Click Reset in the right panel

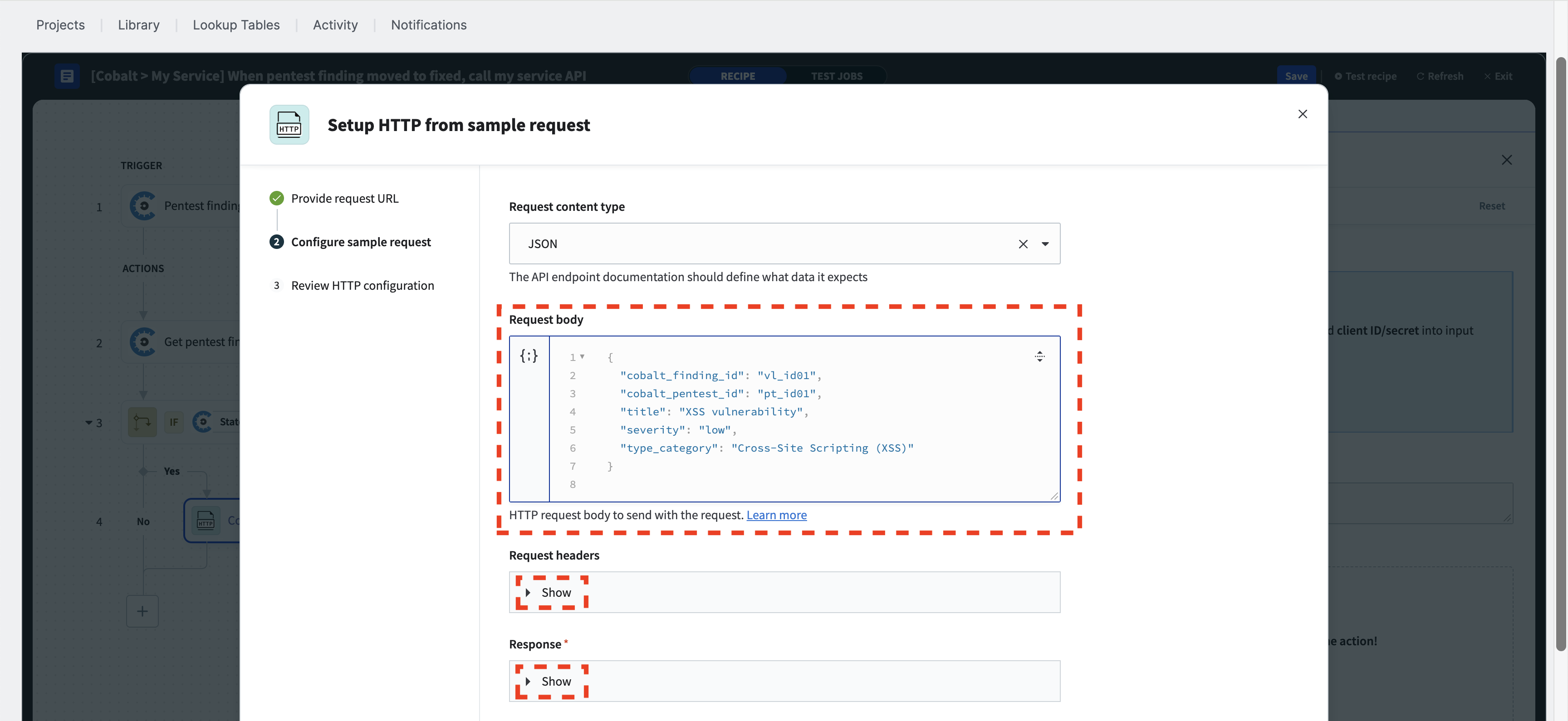click(x=1491, y=206)
